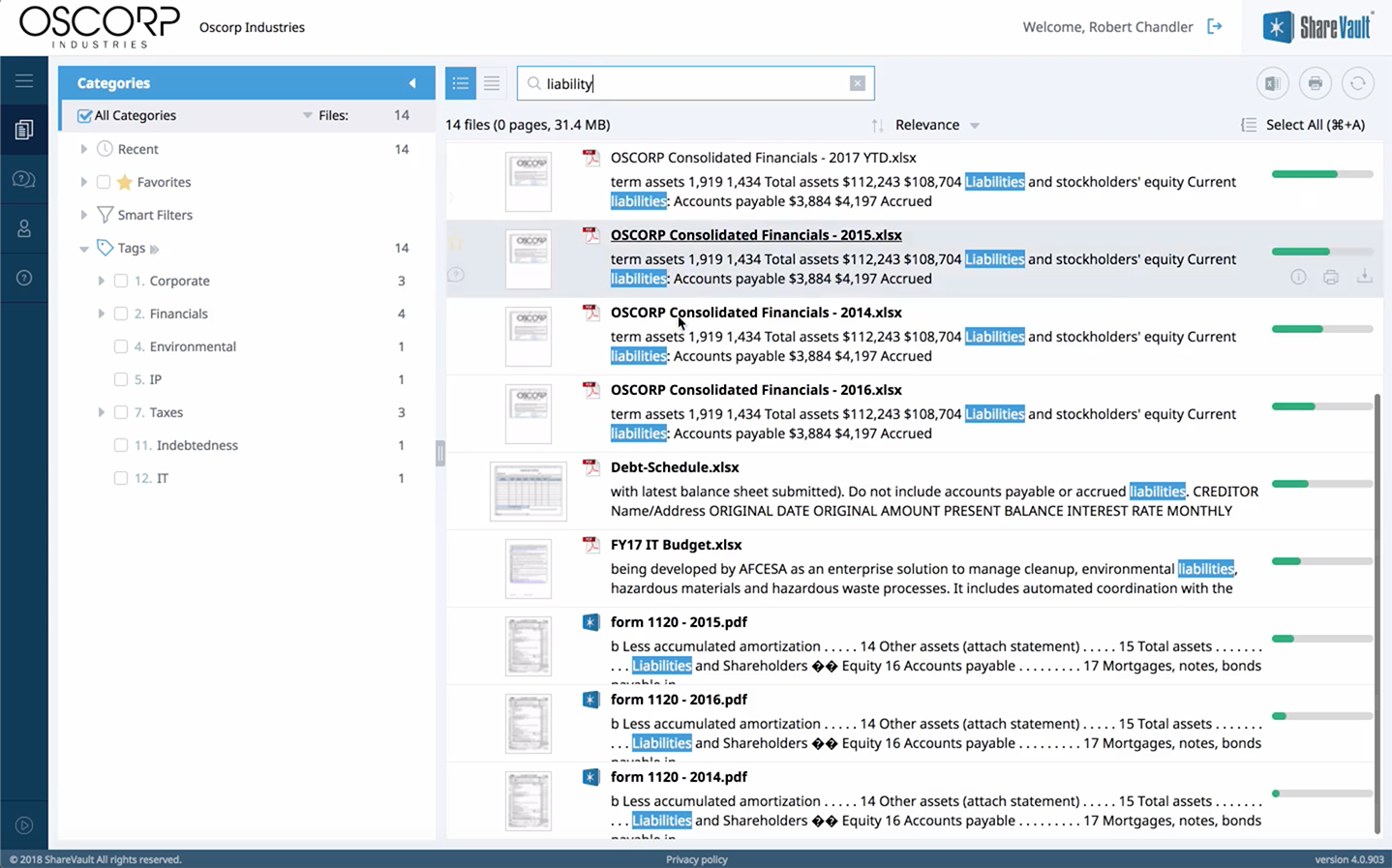1392x868 pixels.
Task: Open OSCORP Consolidated Financials - 2014.xlsx
Action: point(756,313)
